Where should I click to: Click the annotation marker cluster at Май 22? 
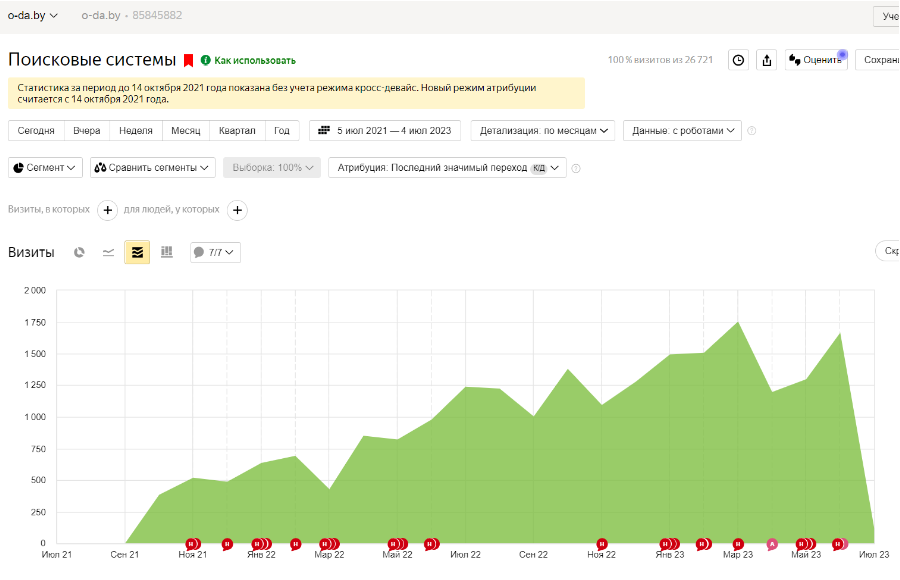[x=397, y=544]
